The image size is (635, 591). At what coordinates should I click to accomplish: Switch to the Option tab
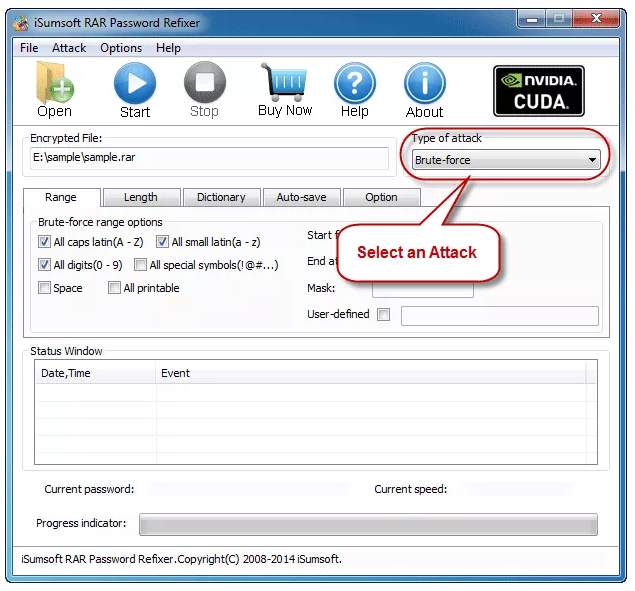point(381,198)
